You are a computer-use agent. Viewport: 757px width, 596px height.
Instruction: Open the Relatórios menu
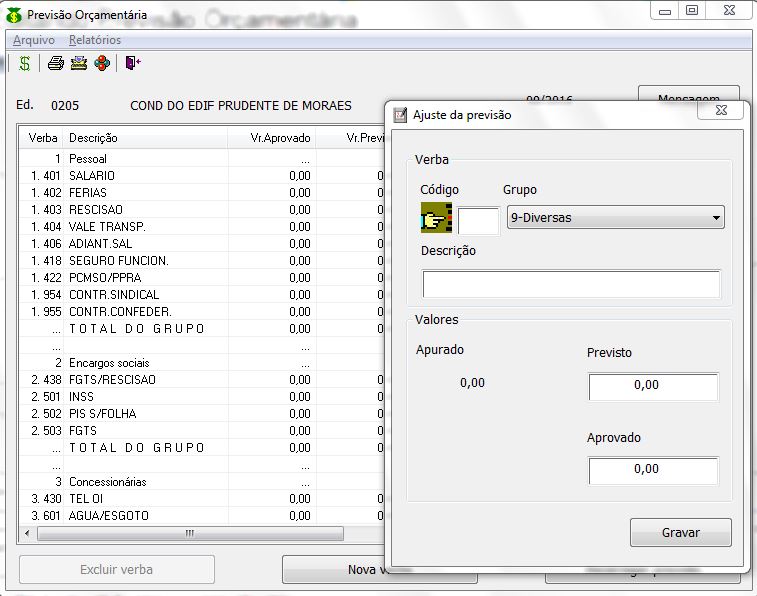coord(95,40)
